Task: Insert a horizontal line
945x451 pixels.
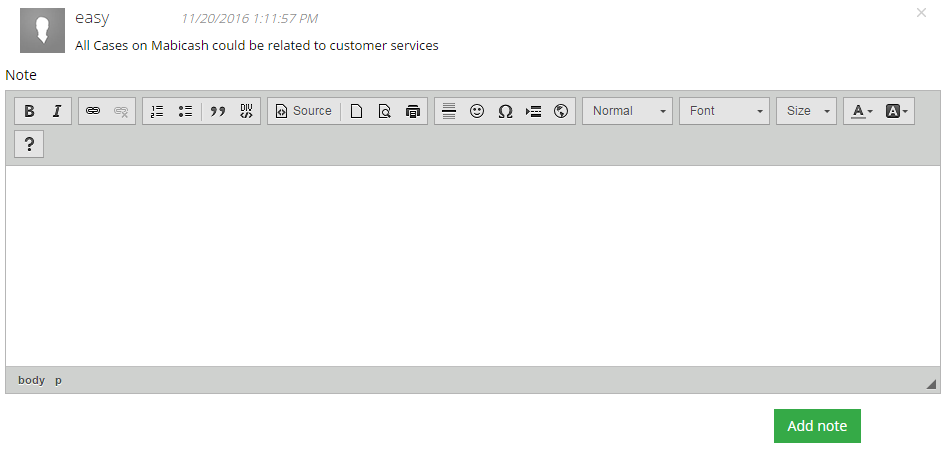Action: tap(449, 111)
